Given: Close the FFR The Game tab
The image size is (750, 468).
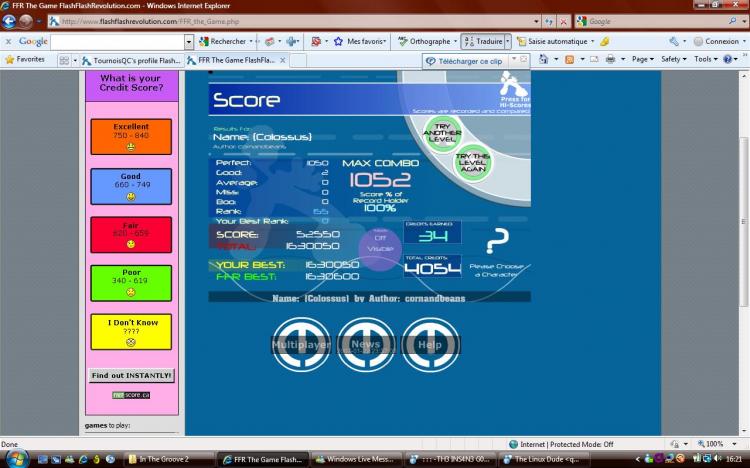Looking at the screenshot, I should pyautogui.click(x=283, y=60).
